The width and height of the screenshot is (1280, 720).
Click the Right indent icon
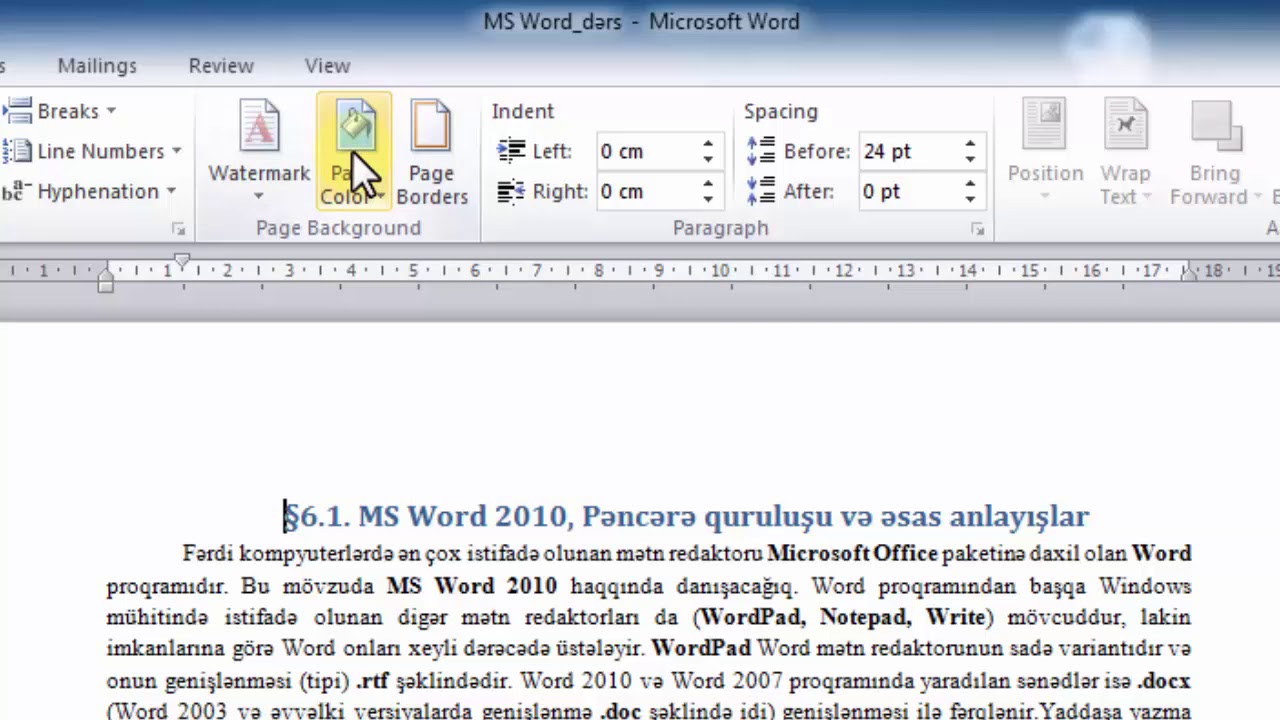(x=511, y=191)
